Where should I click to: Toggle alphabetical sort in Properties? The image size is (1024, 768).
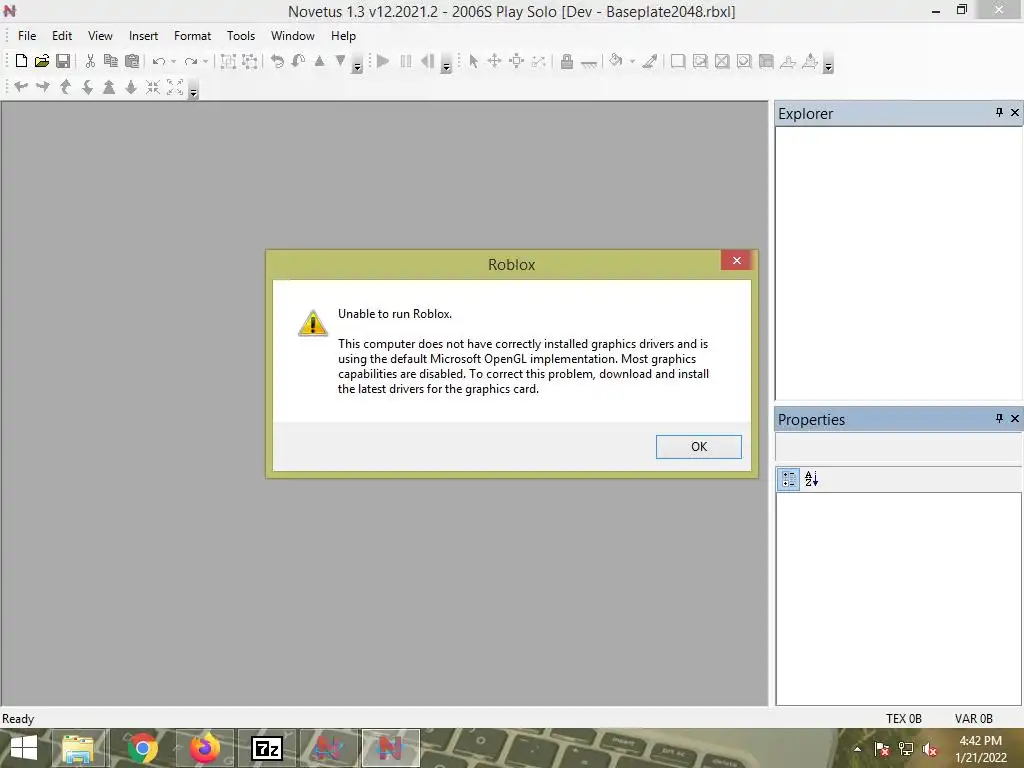tap(811, 479)
